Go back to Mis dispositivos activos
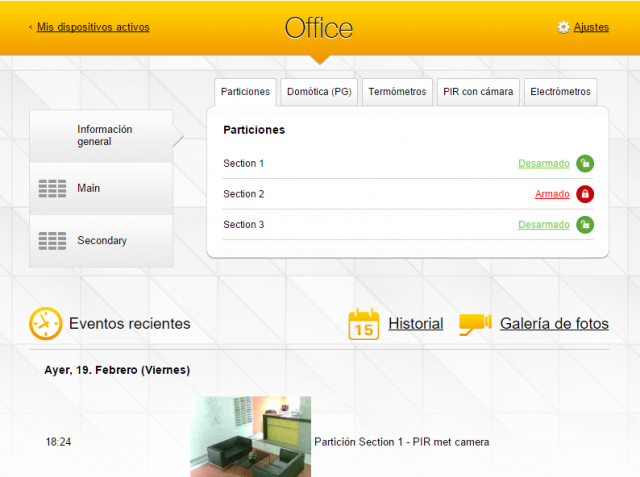This screenshot has height=477, width=640. [x=93, y=27]
